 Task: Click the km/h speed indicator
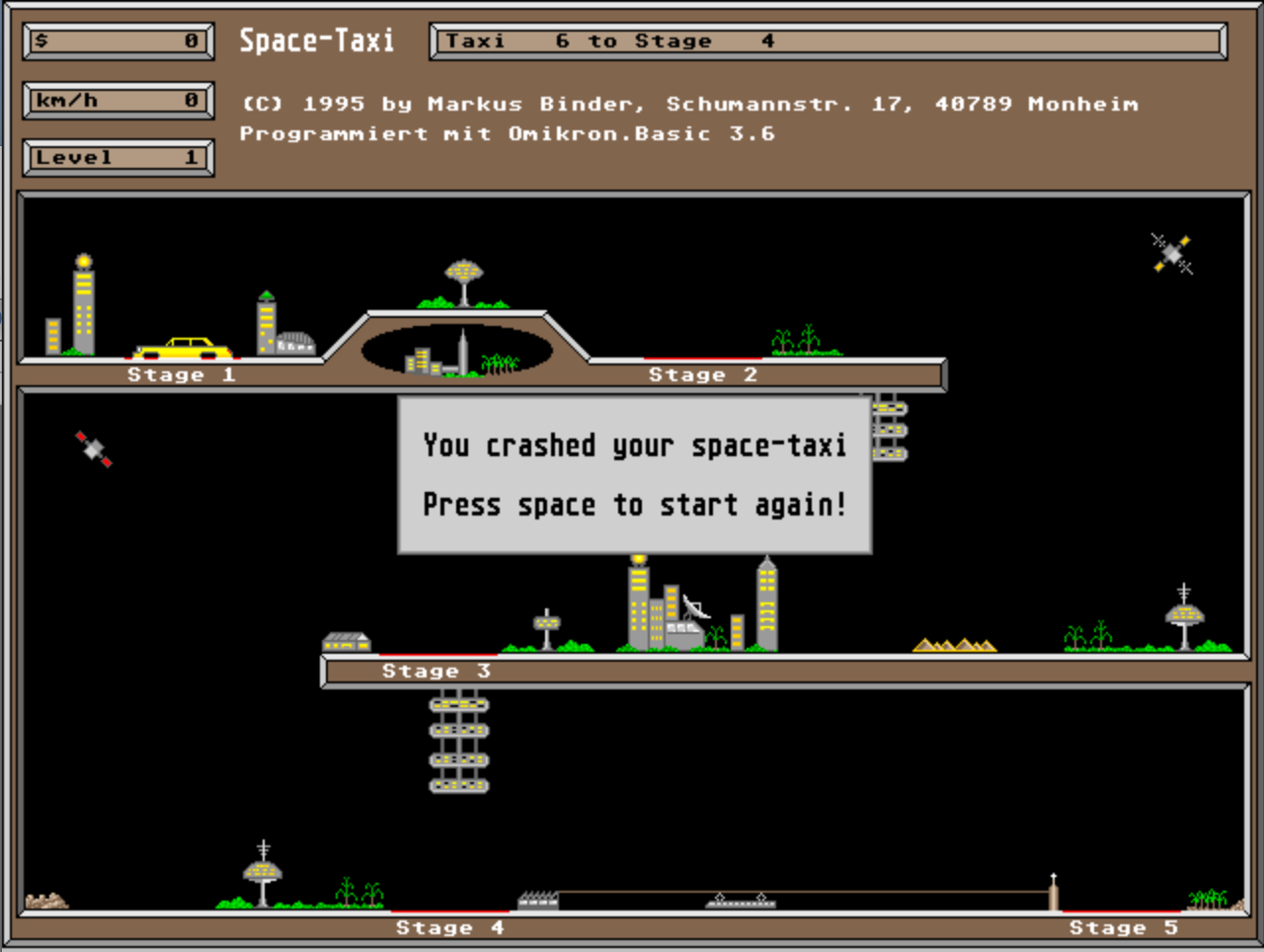(118, 101)
